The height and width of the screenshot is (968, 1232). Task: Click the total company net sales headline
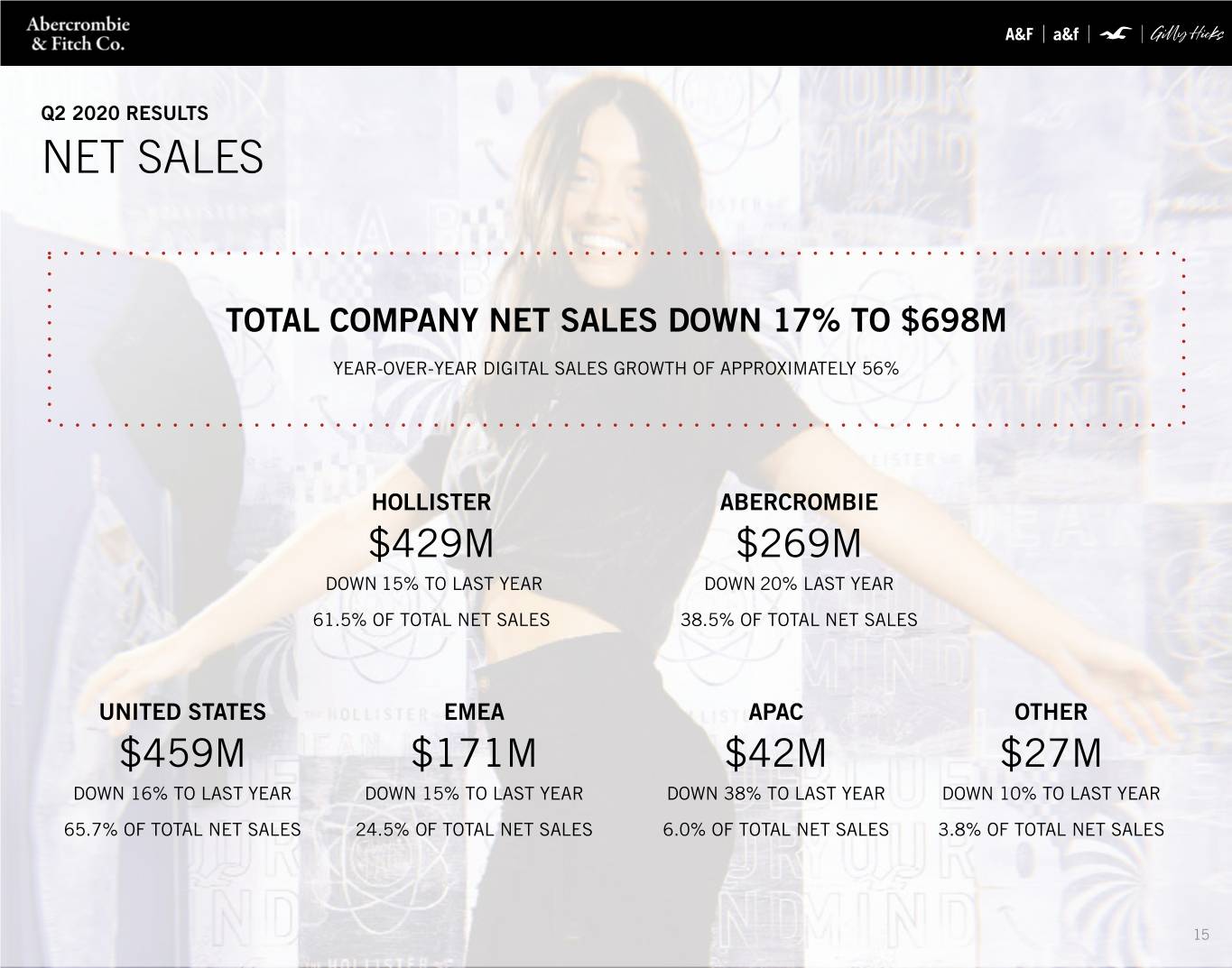pos(616,320)
